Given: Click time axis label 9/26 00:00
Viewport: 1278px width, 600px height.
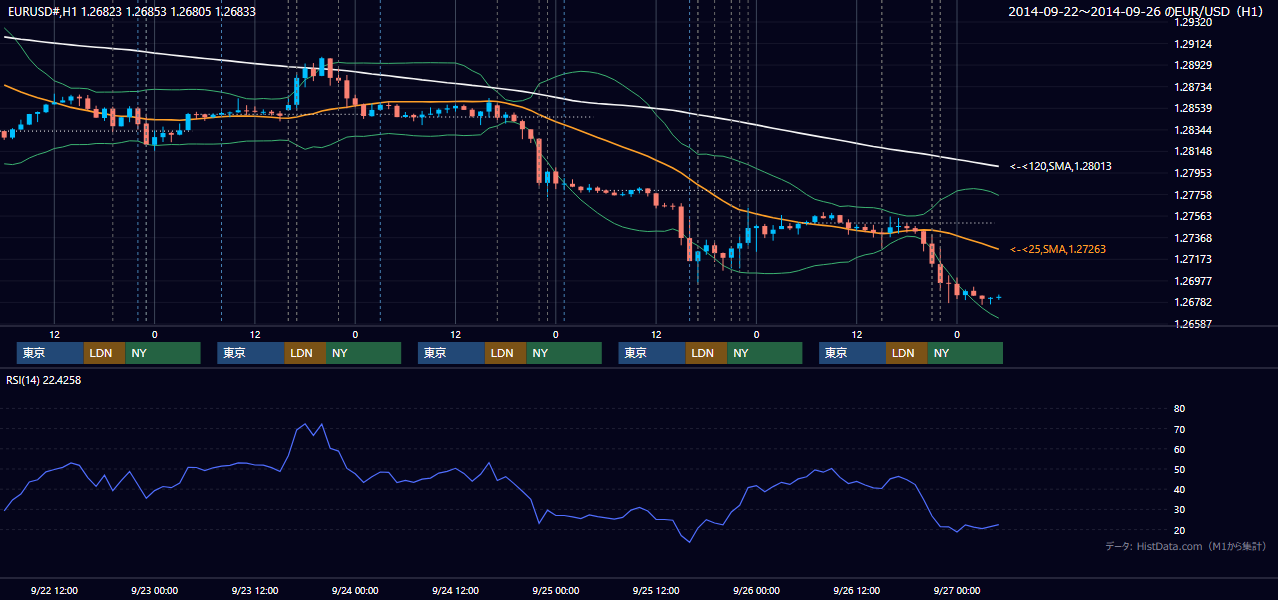Looking at the screenshot, I should click(756, 591).
